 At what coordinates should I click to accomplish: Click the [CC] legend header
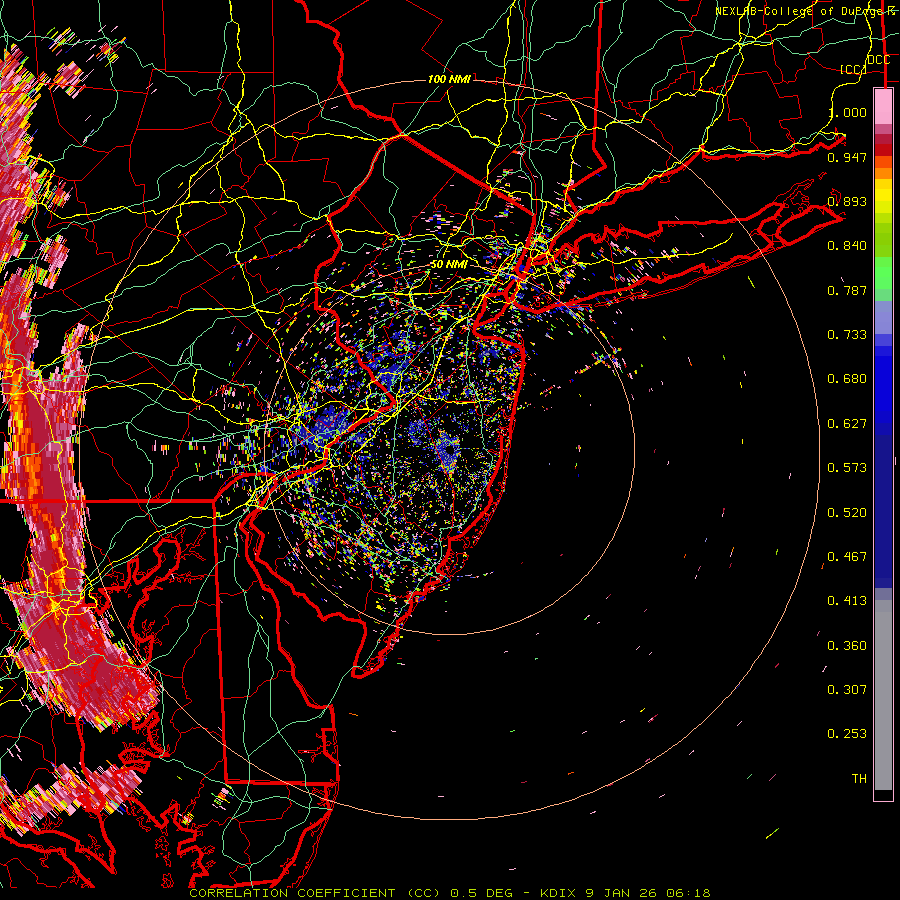click(854, 69)
